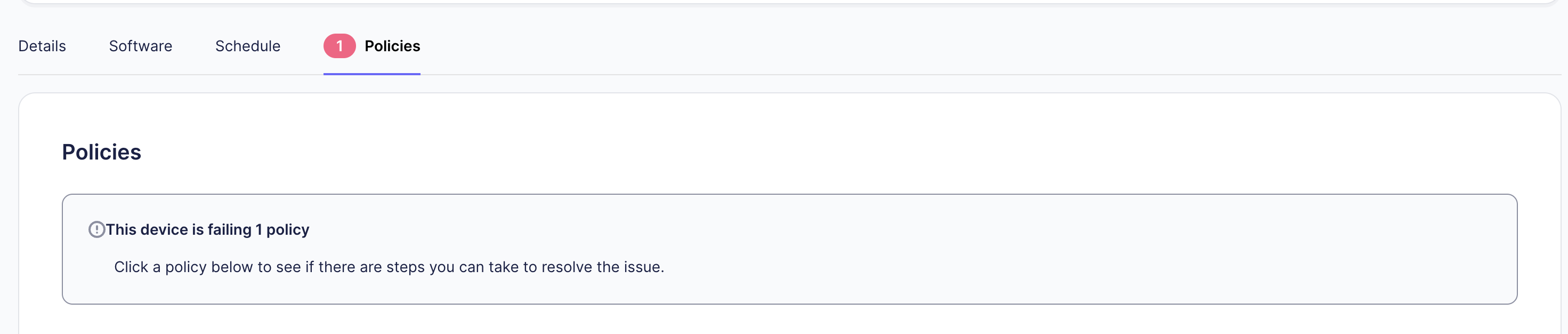Screen dimensions: 1568x334
Task: Go to the Schedule tab
Action: [x=247, y=46]
